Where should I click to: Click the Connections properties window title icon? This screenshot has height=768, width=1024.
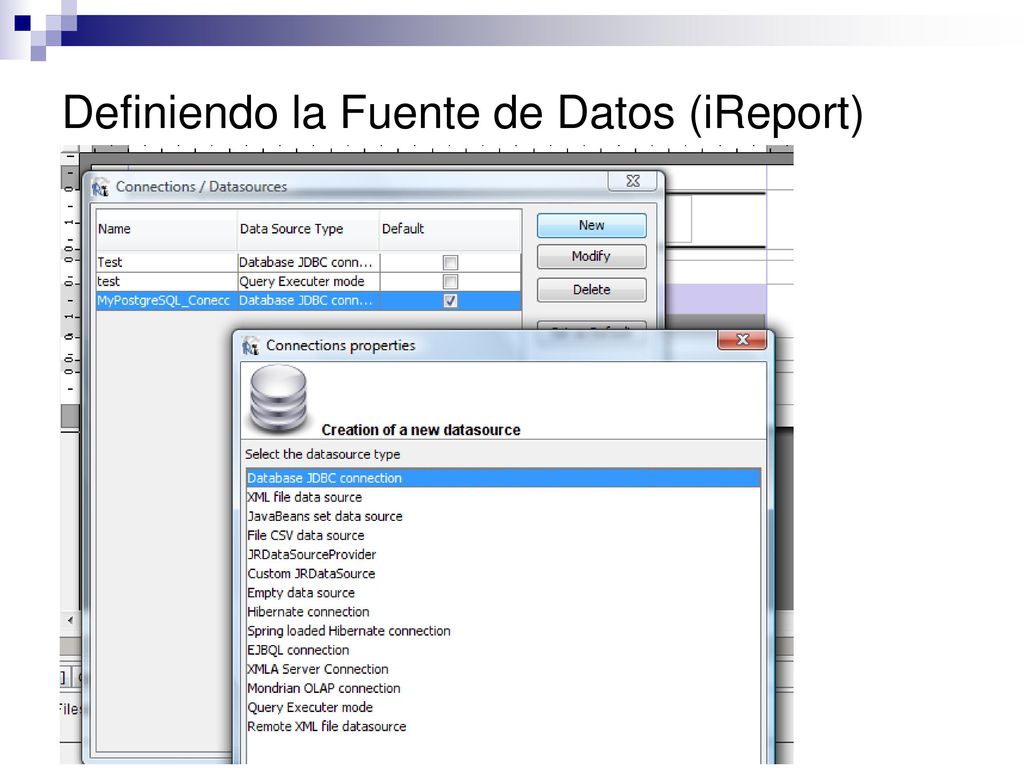coord(250,346)
